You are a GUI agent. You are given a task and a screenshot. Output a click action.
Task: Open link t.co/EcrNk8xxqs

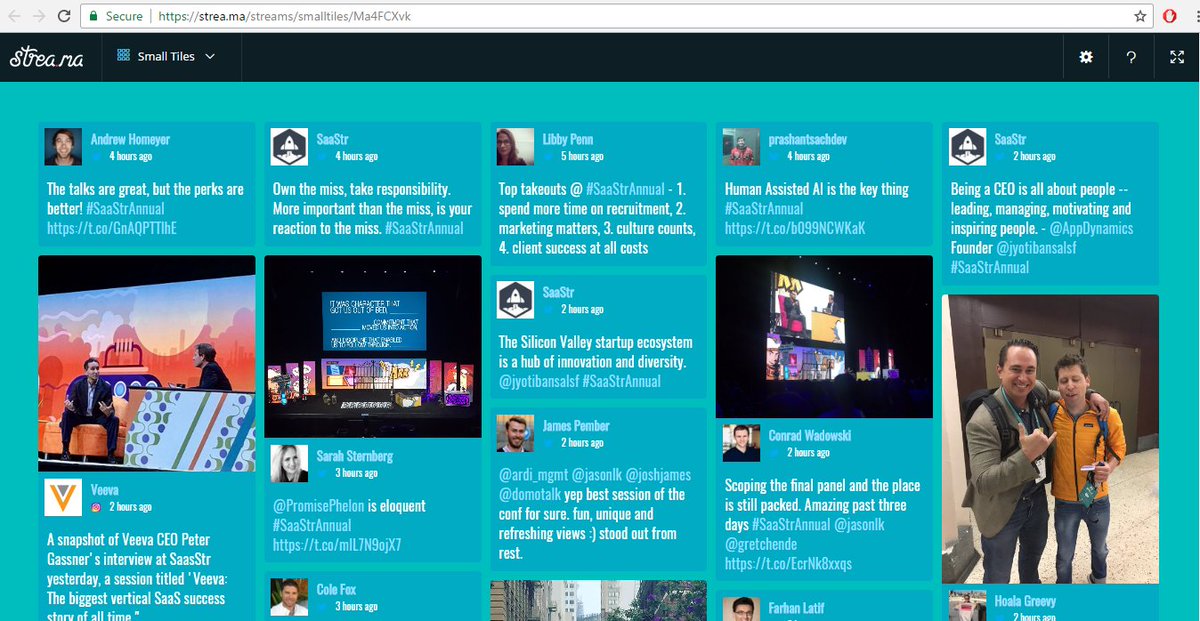tap(788, 564)
